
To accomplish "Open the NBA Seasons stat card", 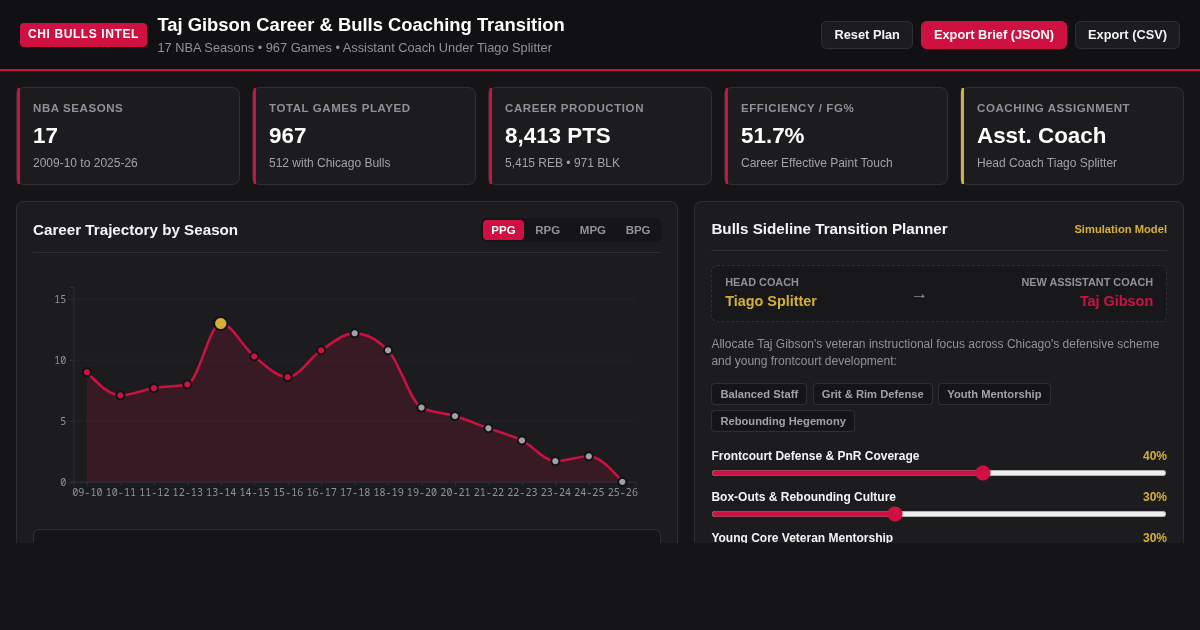I will 128,136.
